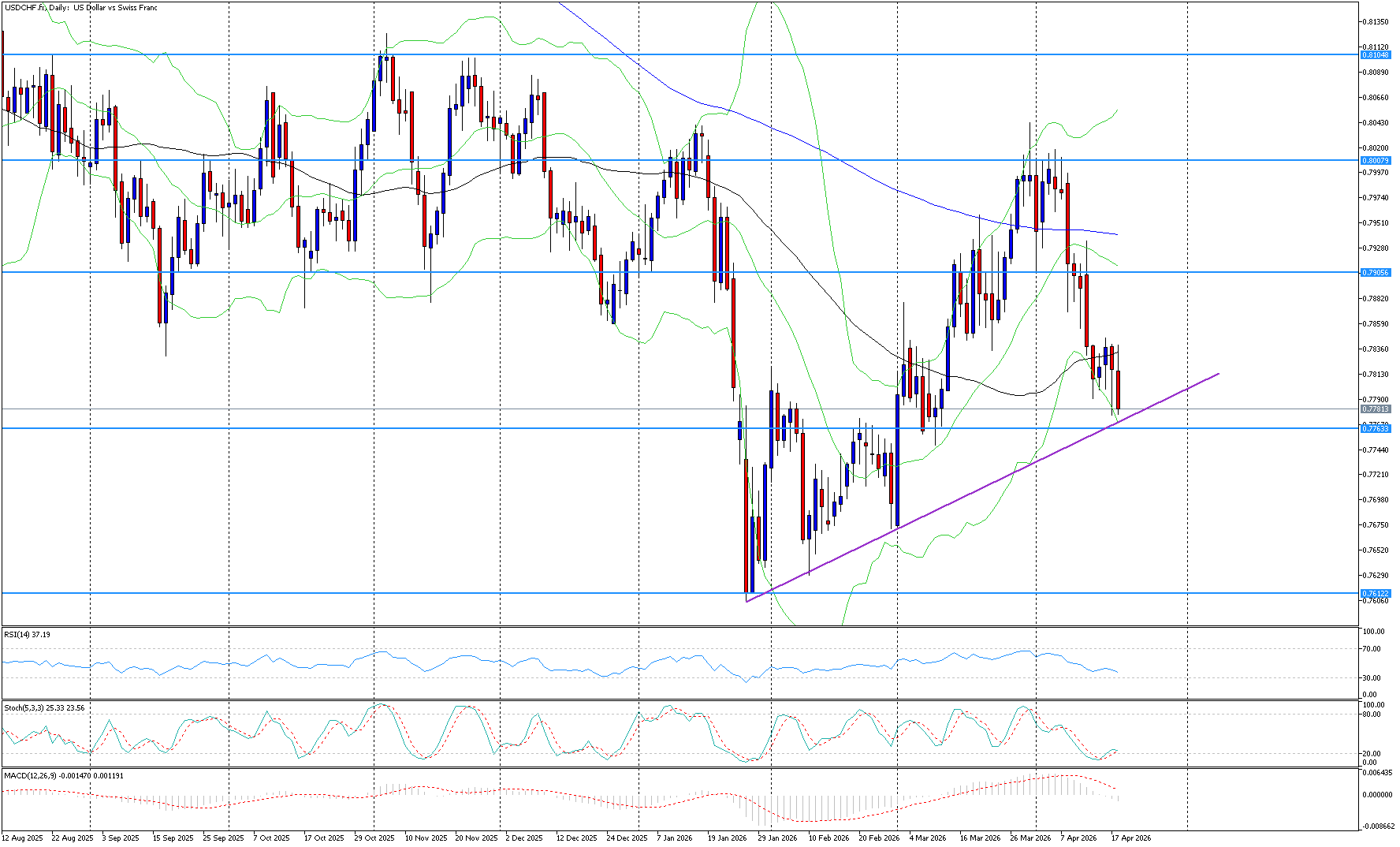Click the RSI 70.00 scale value
Image resolution: width=1400 pixels, height=847 pixels.
coord(1372,649)
